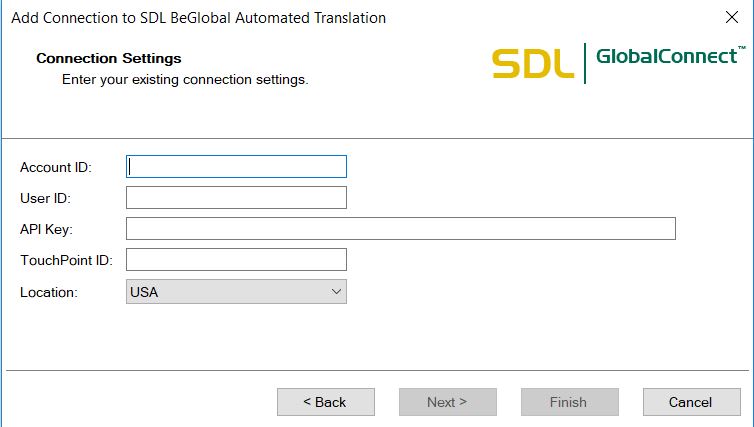
Task: Click the 'Enter your existing connection settings' text
Action: tap(184, 79)
